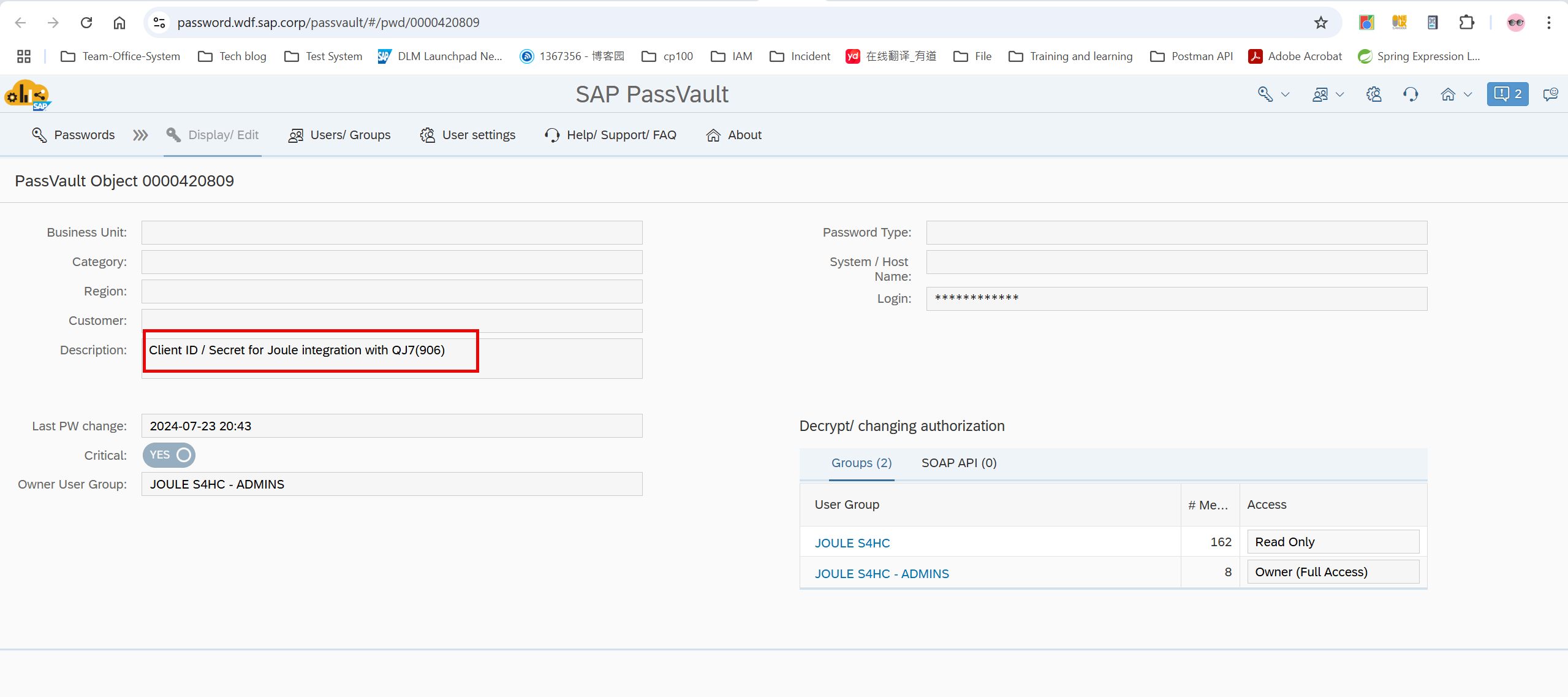Toggle the Critical YES switch
The height and width of the screenshot is (697, 1568).
tap(169, 455)
